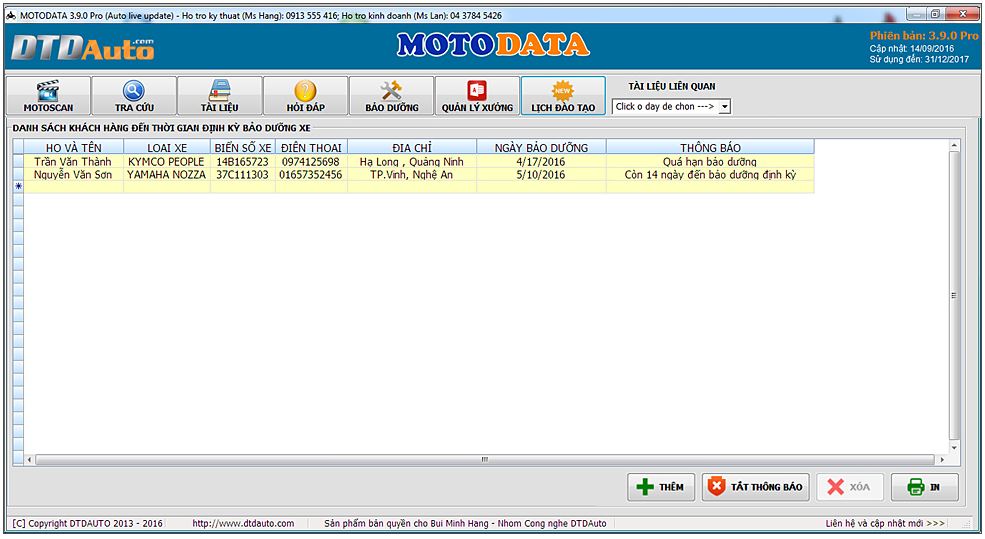Sort by ĐIỆN THOẠI column header
Image resolution: width=985 pixels, height=539 pixels.
click(x=311, y=148)
